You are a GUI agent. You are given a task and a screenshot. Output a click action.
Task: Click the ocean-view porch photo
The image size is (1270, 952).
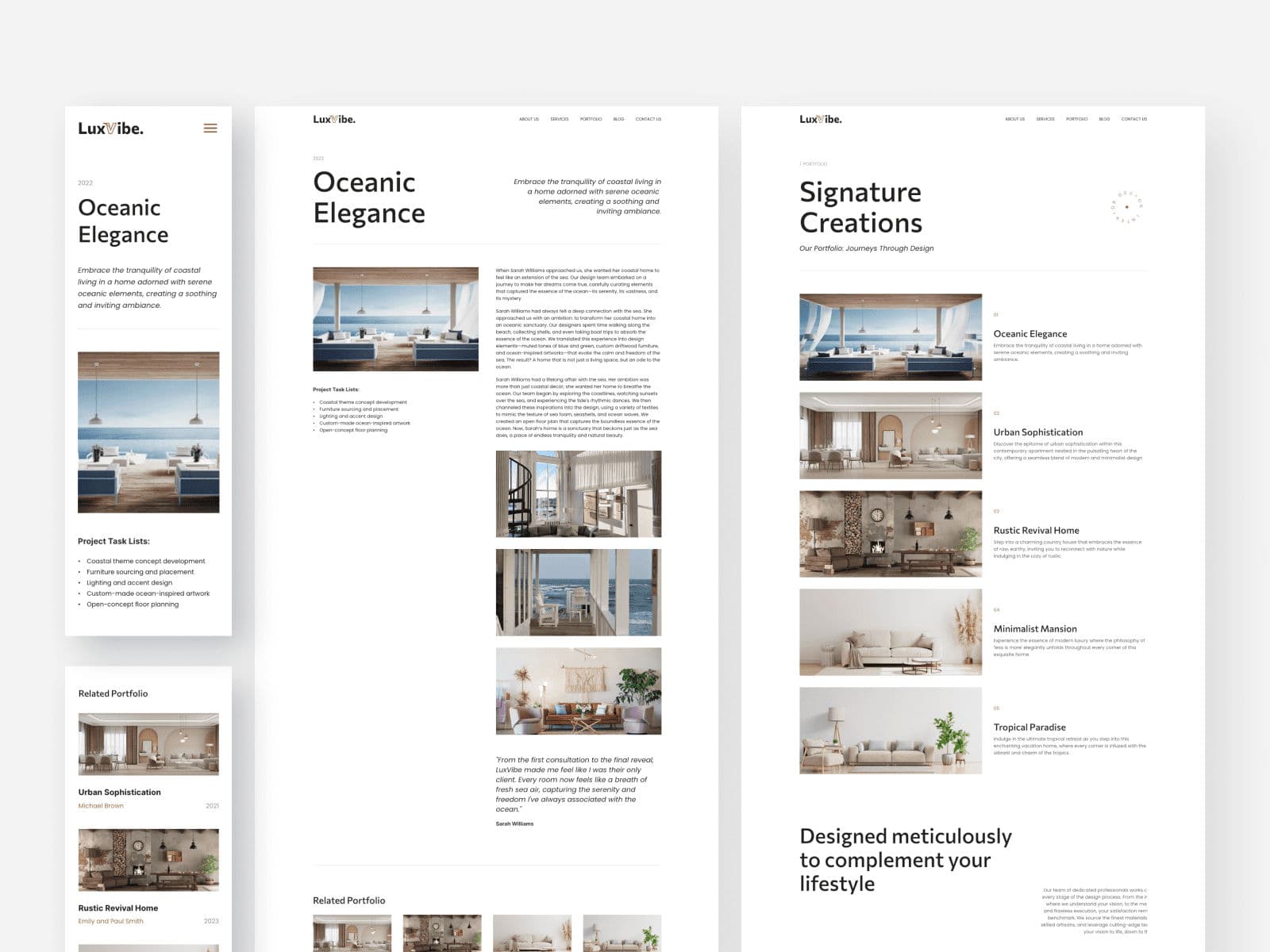(x=579, y=593)
